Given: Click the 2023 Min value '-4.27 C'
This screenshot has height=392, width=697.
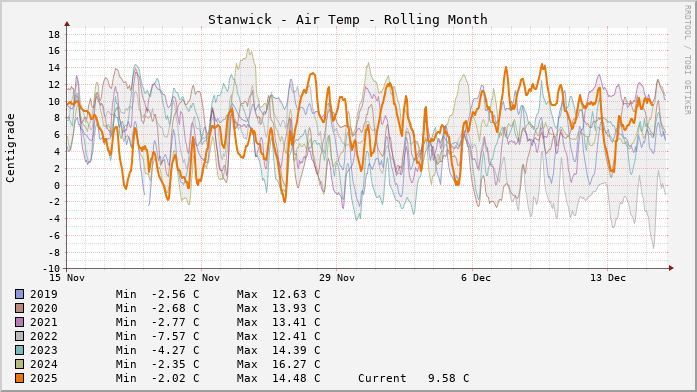Looking at the screenshot, I should coord(176,350).
